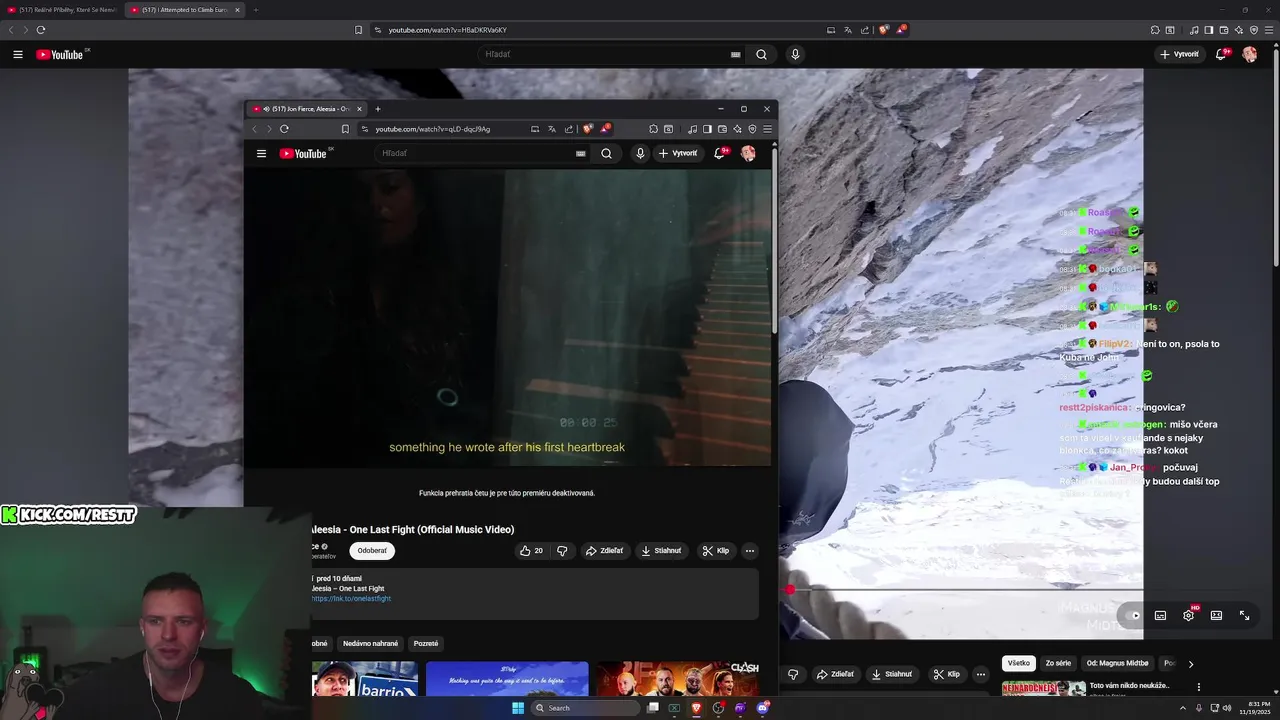Select the Pozreté chip in front window
1280x720 pixels.
426,643
